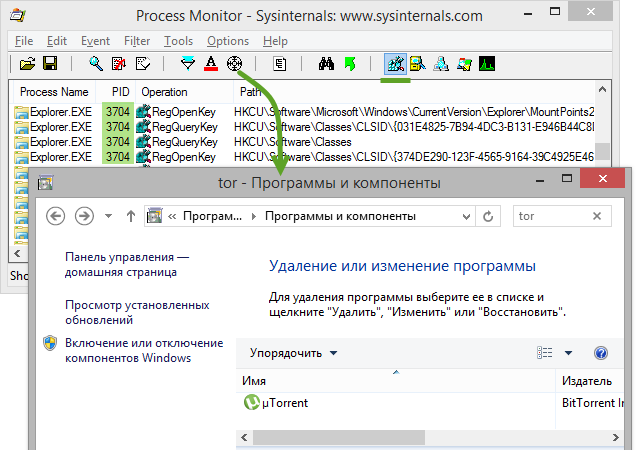636x450 pixels.
Task: Open Панель управления — домашняя страница link
Action: [x=127, y=265]
